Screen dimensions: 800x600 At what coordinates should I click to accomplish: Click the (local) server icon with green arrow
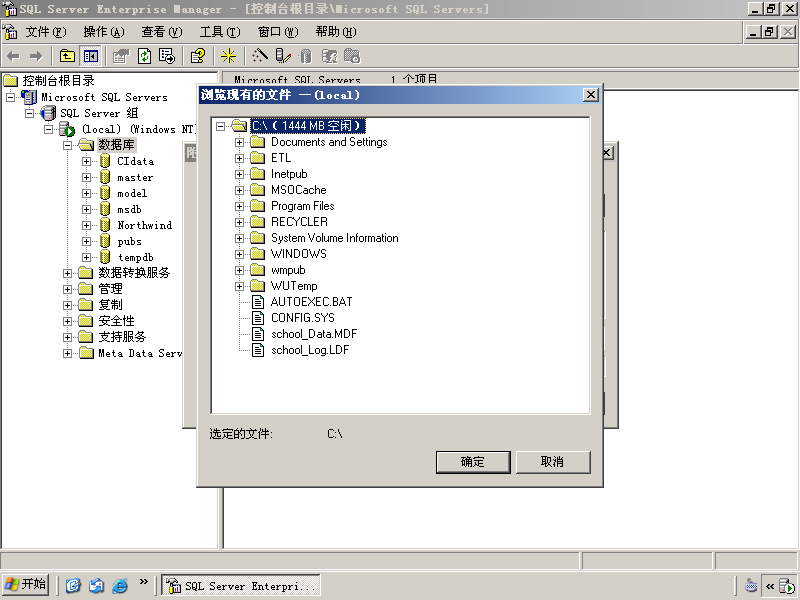tap(67, 129)
